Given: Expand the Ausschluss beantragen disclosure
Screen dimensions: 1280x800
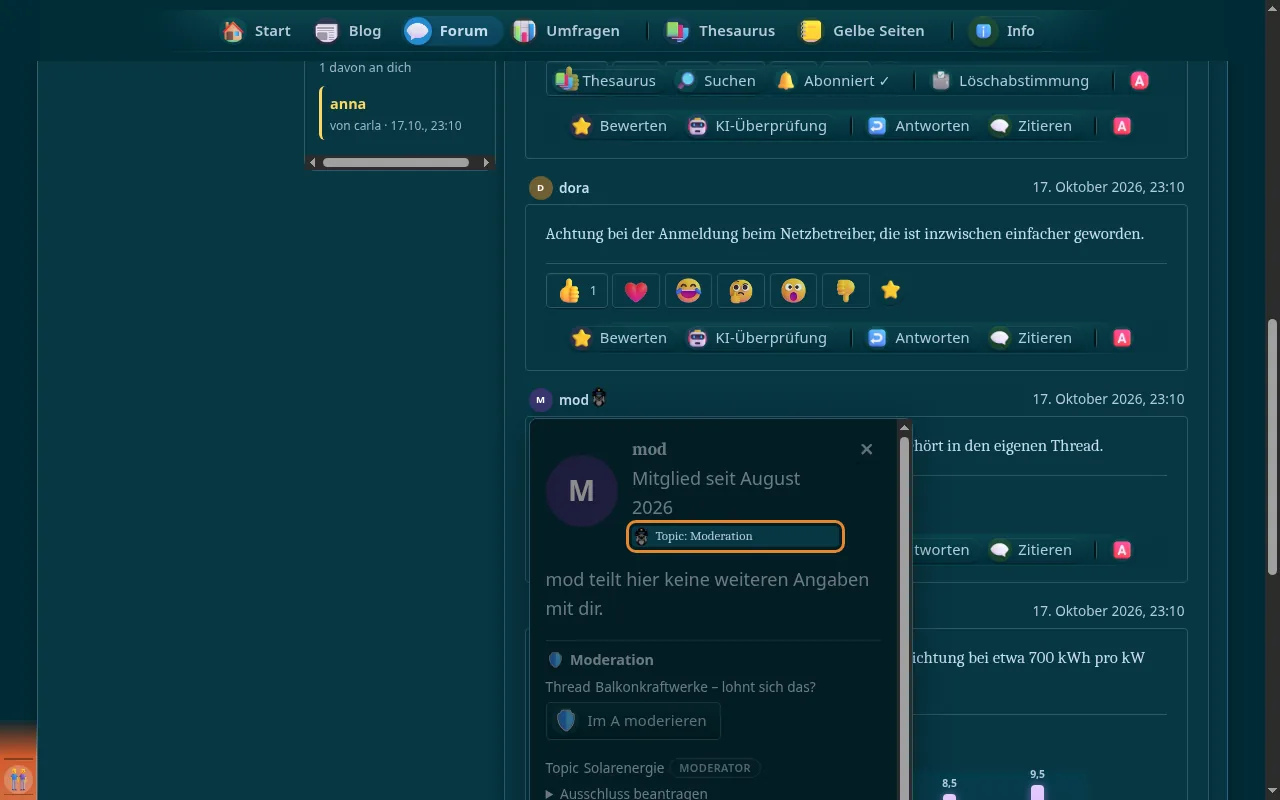Looking at the screenshot, I should [627, 793].
